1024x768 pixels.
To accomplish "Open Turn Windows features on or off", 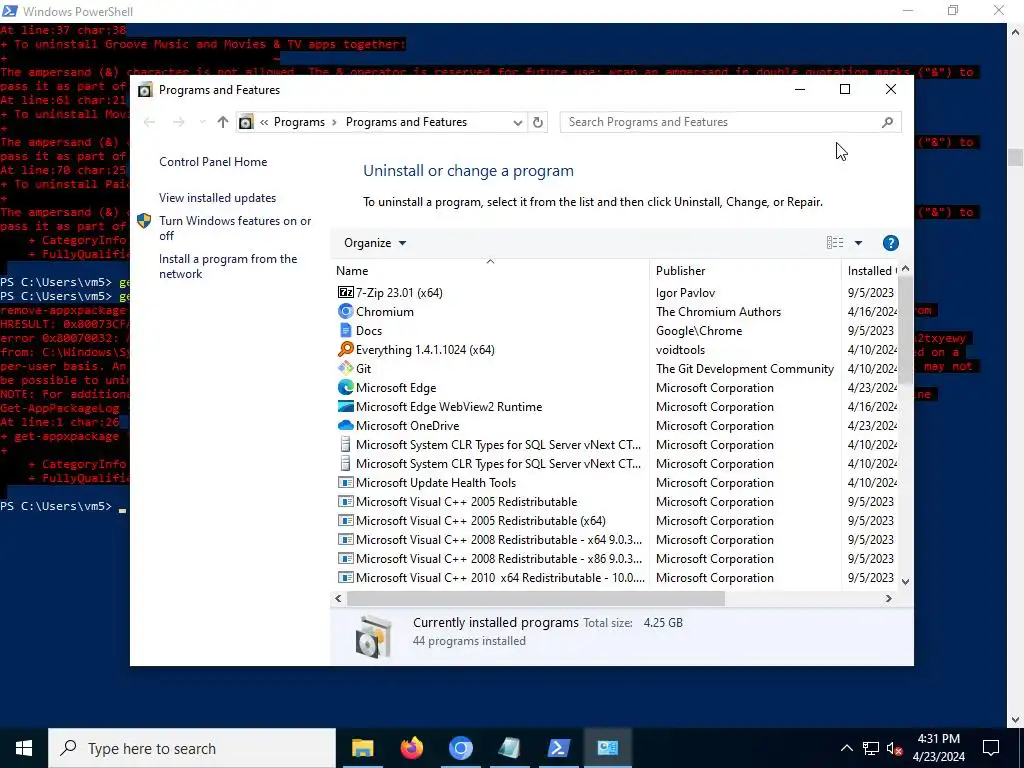I will point(235,228).
